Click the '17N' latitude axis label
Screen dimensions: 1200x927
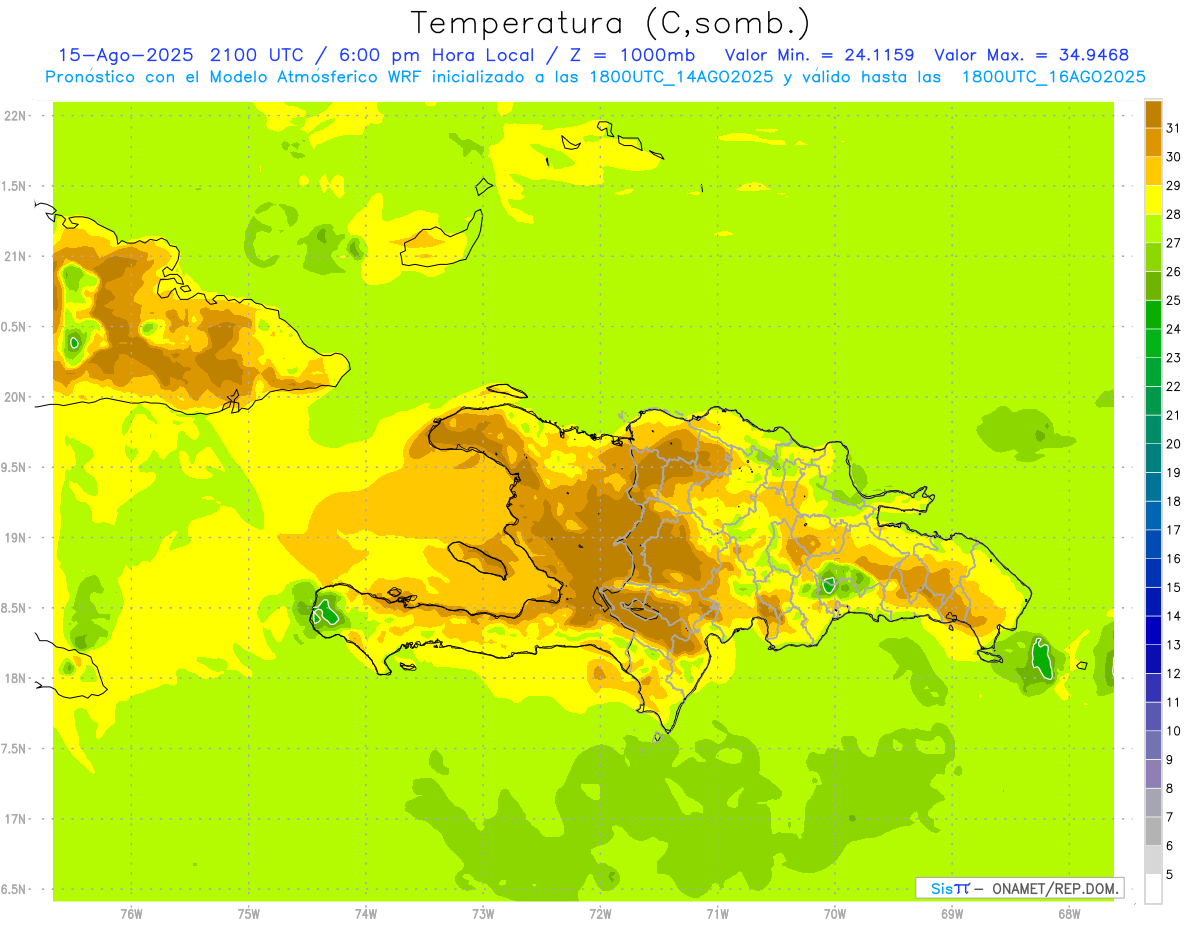pyautogui.click(x=17, y=819)
